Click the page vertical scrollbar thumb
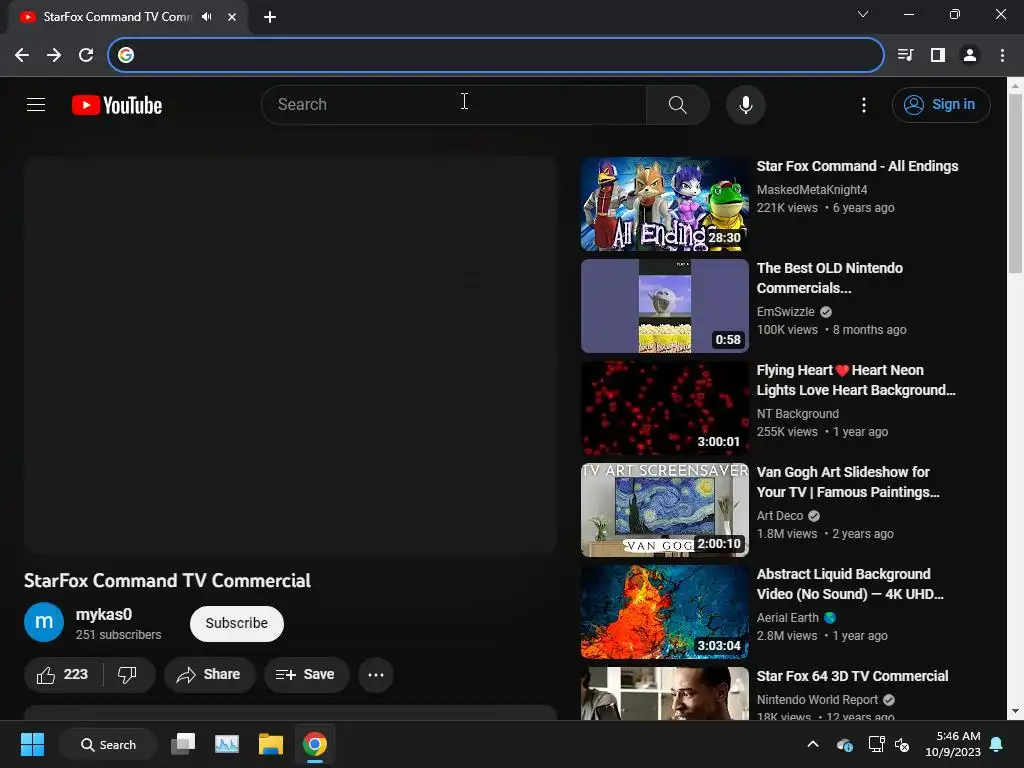 click(x=1015, y=183)
